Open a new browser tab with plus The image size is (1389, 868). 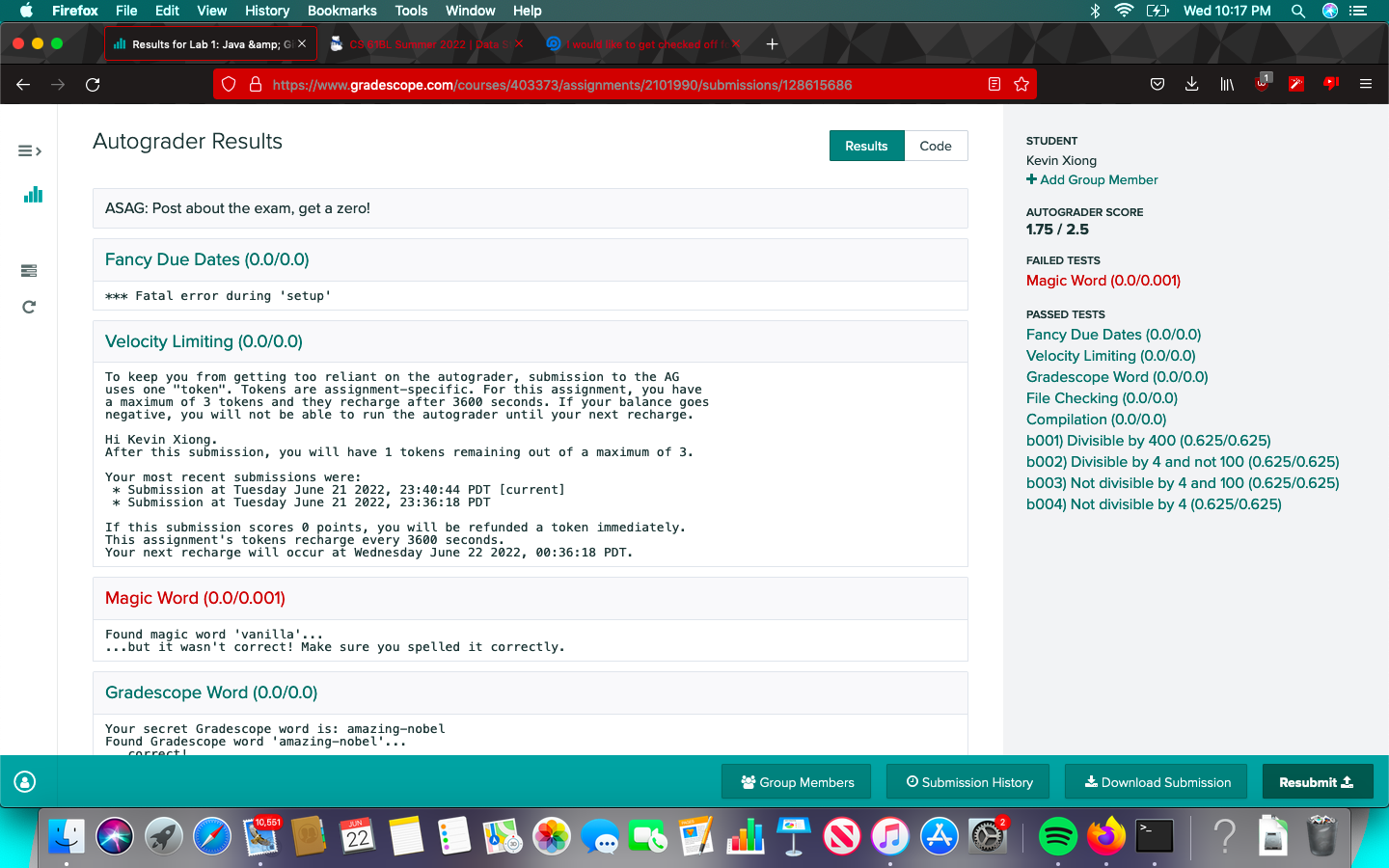[772, 44]
